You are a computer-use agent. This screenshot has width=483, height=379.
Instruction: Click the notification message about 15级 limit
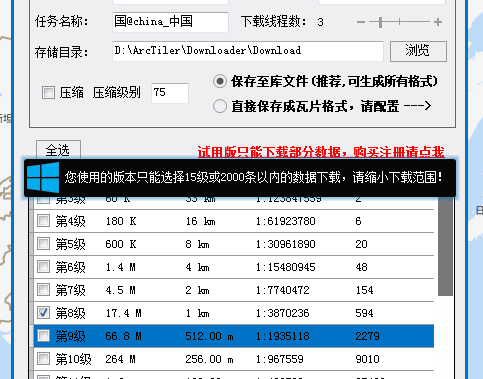tap(253, 177)
